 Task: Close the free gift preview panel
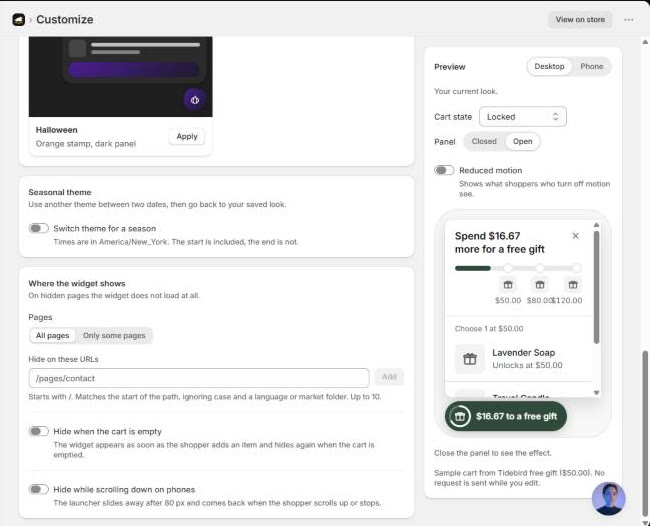(575, 236)
